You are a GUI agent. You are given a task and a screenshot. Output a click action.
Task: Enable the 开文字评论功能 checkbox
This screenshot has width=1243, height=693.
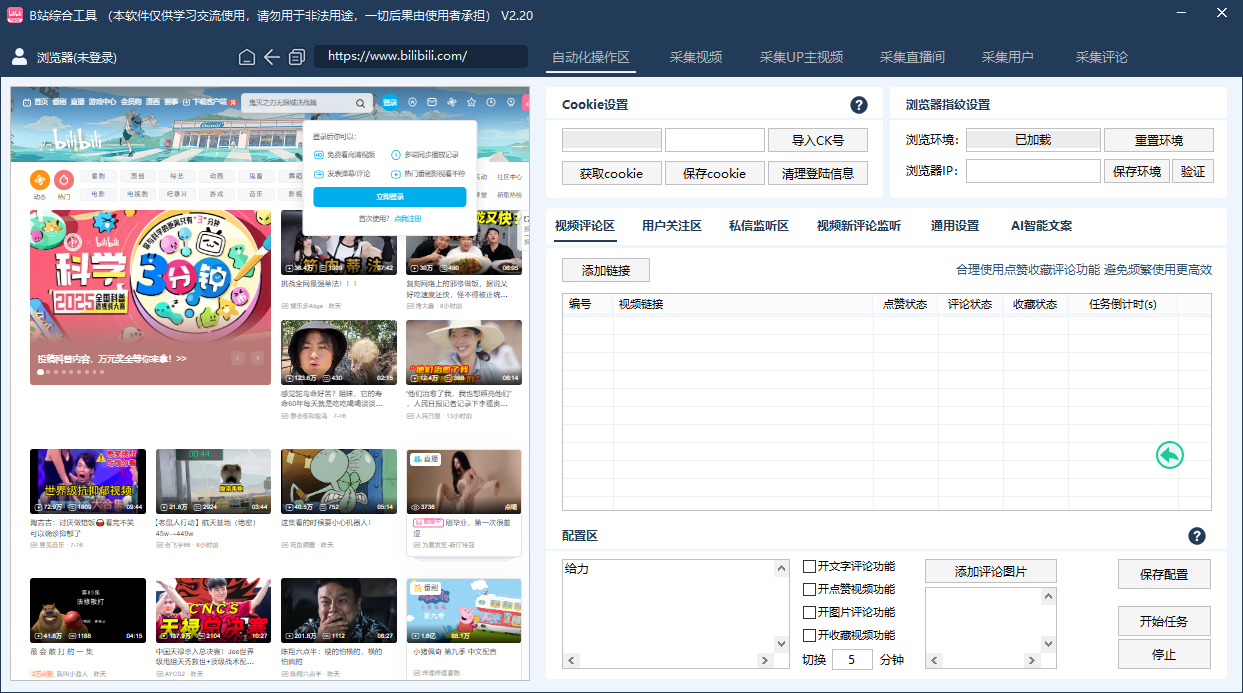pos(809,566)
